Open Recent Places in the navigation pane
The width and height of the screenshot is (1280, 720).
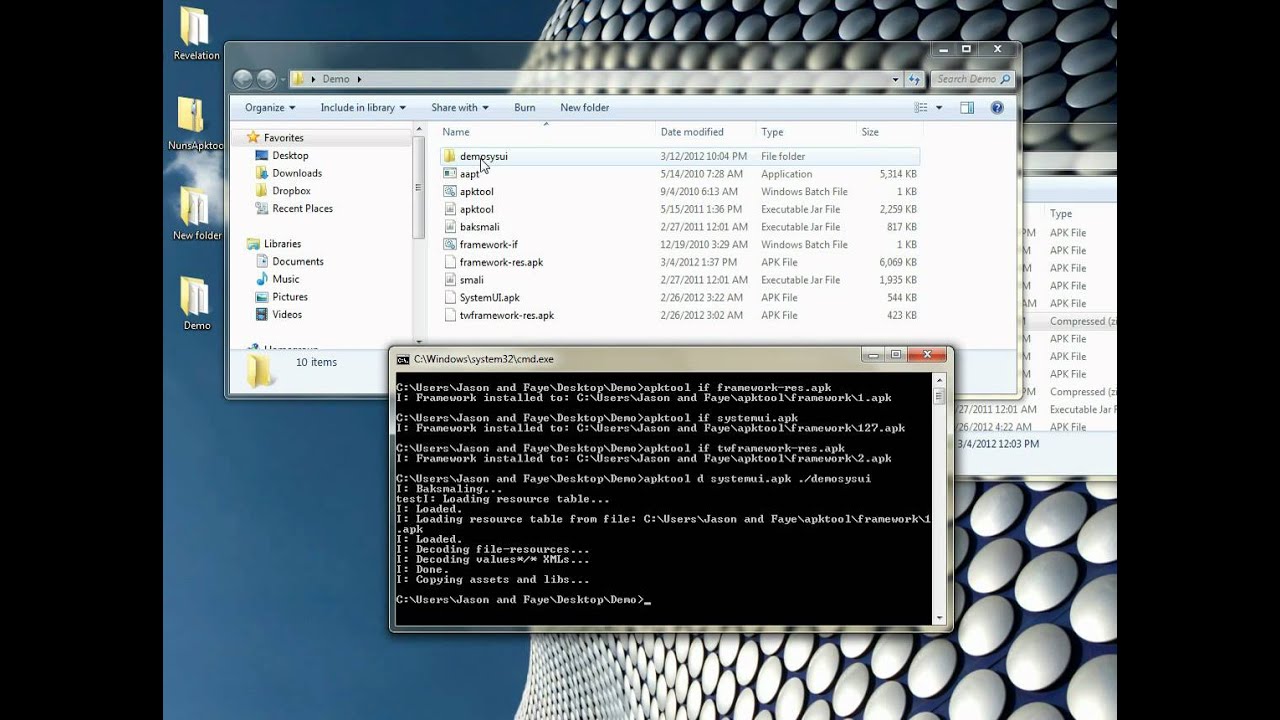[302, 208]
